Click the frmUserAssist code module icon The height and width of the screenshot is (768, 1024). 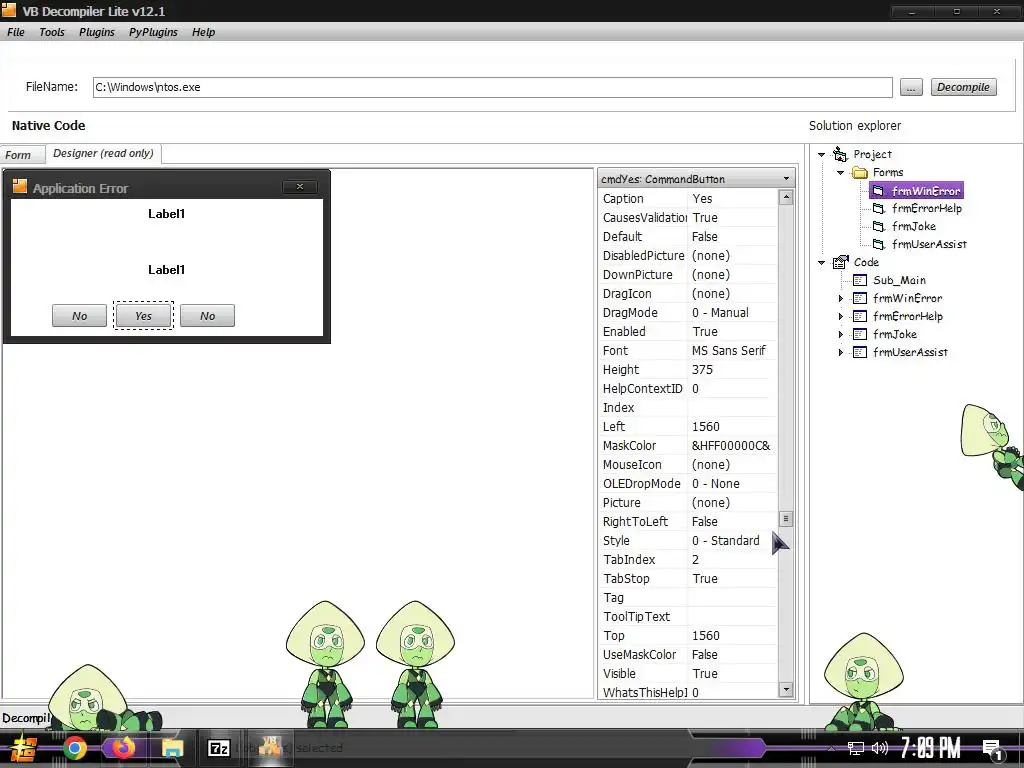(860, 352)
